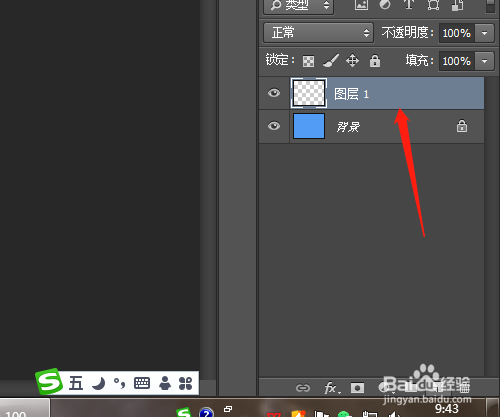Open the blend mode dropdown showing 正常

(318, 33)
